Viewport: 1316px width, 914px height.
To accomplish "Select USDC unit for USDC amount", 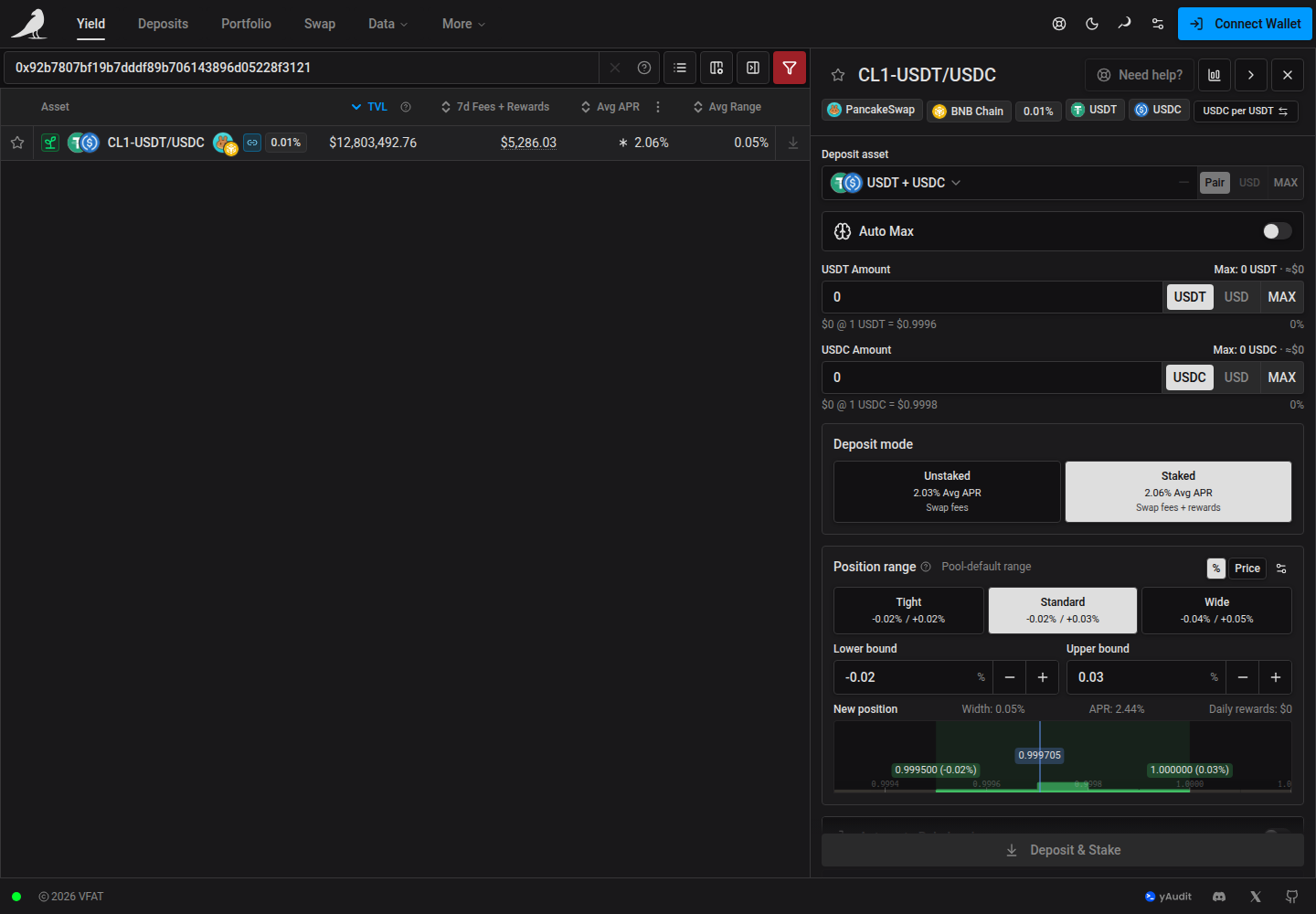I will (1190, 377).
